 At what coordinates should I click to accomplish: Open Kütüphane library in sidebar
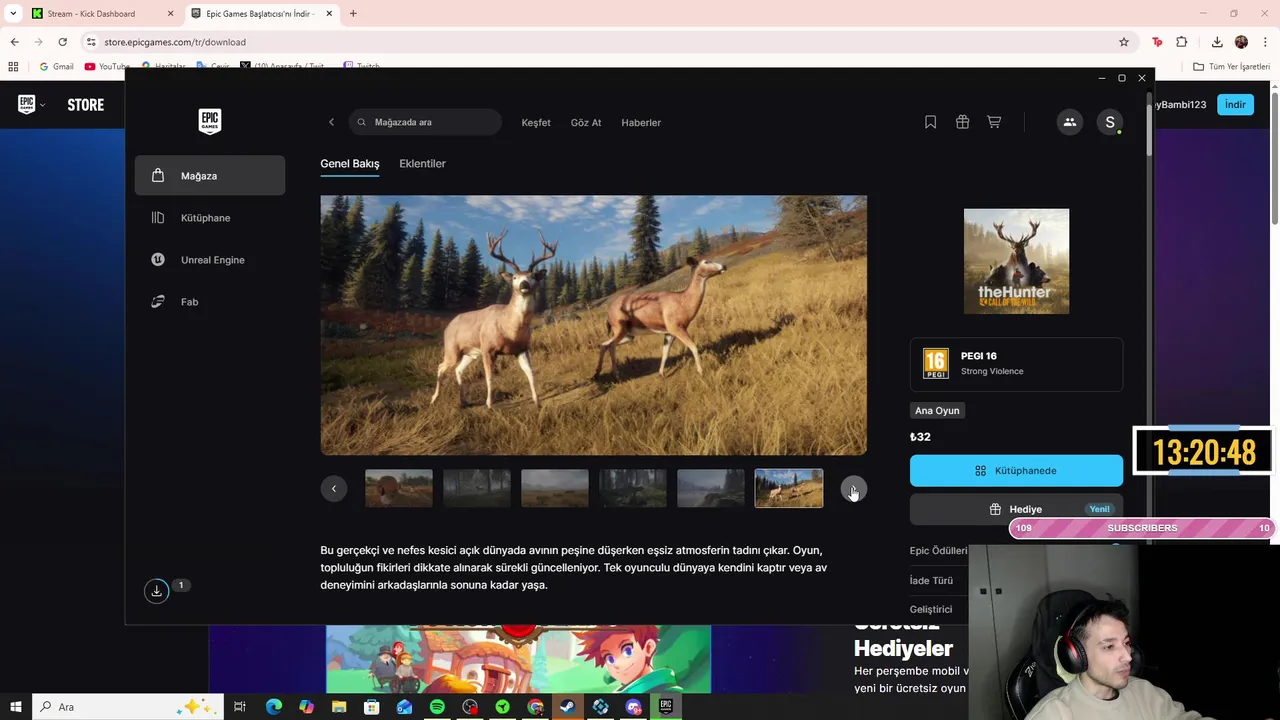pos(210,218)
